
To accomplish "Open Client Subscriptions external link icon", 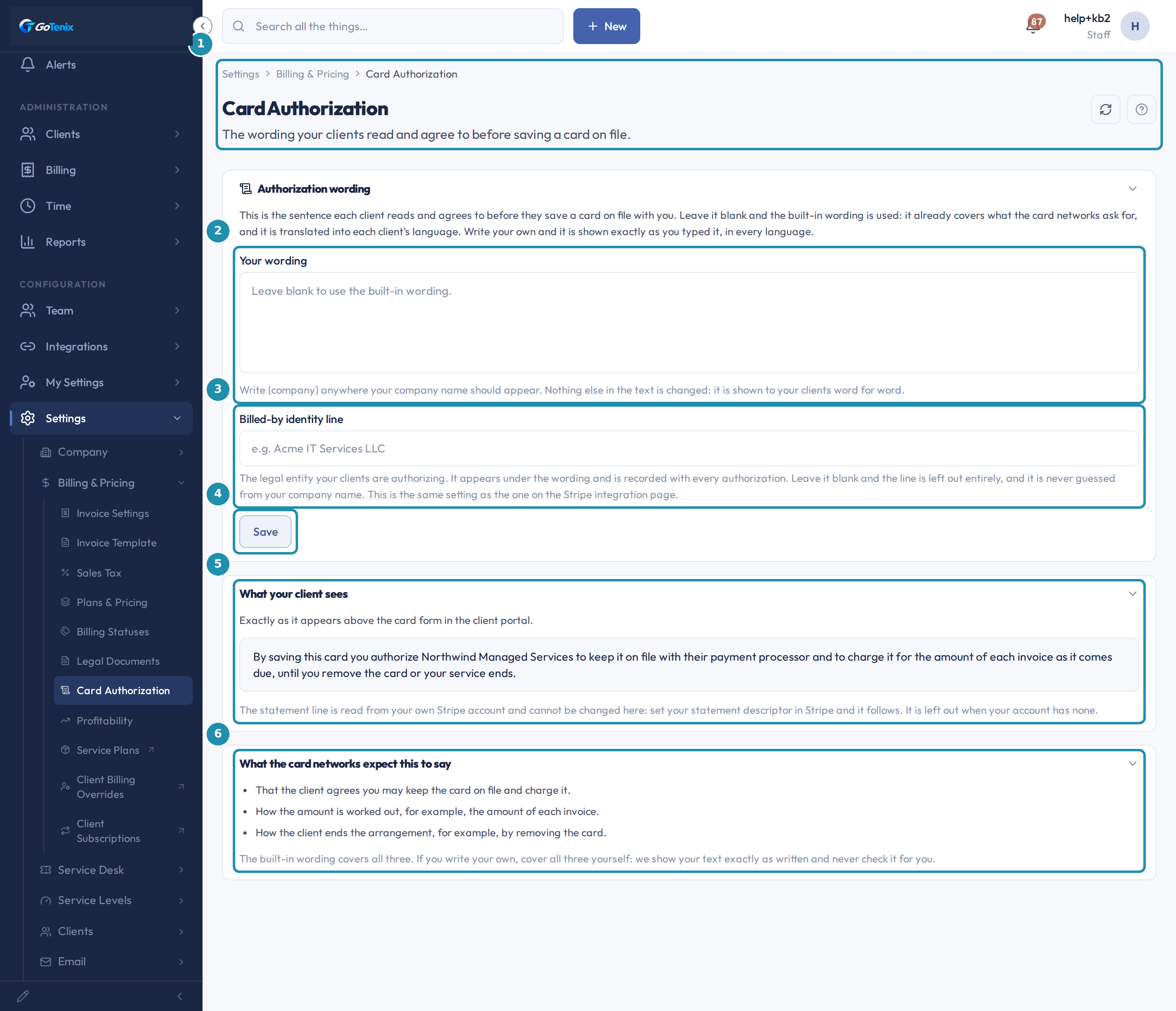I will point(181,831).
